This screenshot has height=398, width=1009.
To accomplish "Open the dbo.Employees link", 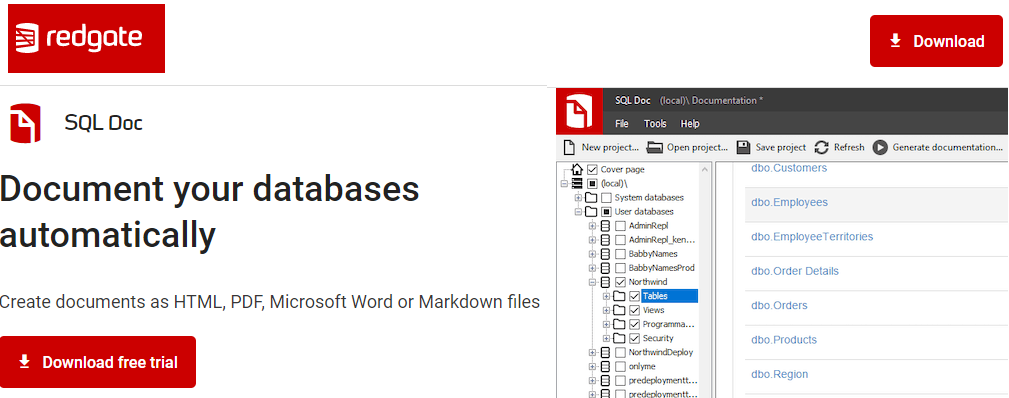I will pyautogui.click(x=789, y=202).
